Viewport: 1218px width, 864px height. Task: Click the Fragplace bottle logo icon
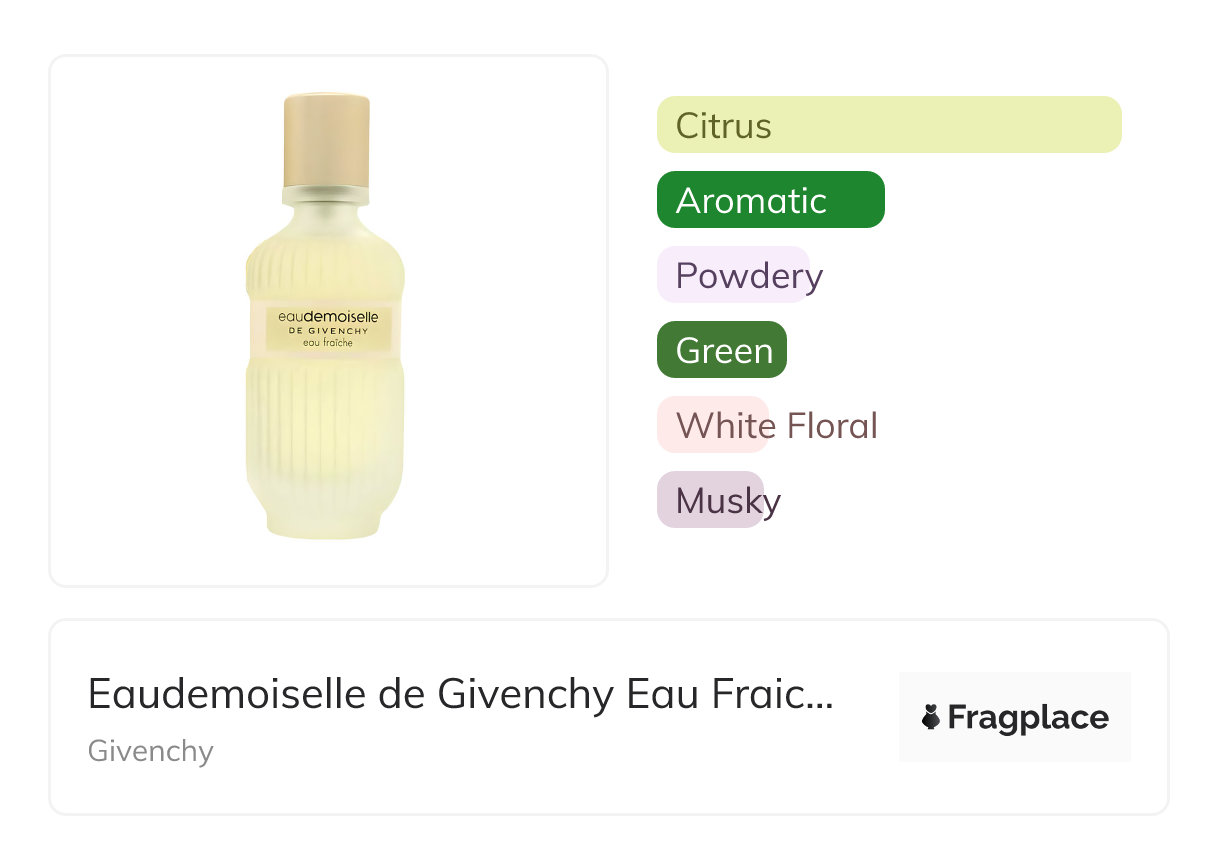point(931,718)
